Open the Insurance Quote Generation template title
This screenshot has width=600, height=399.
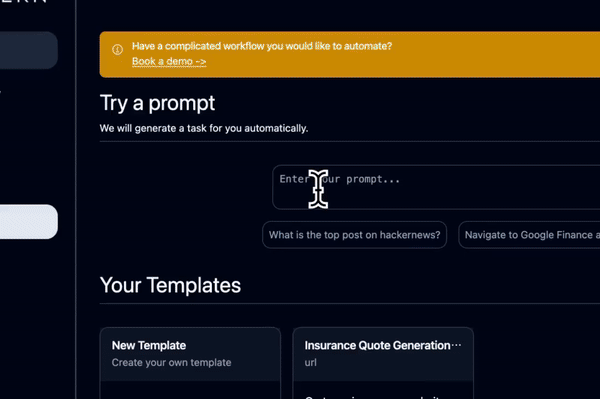(x=377, y=345)
